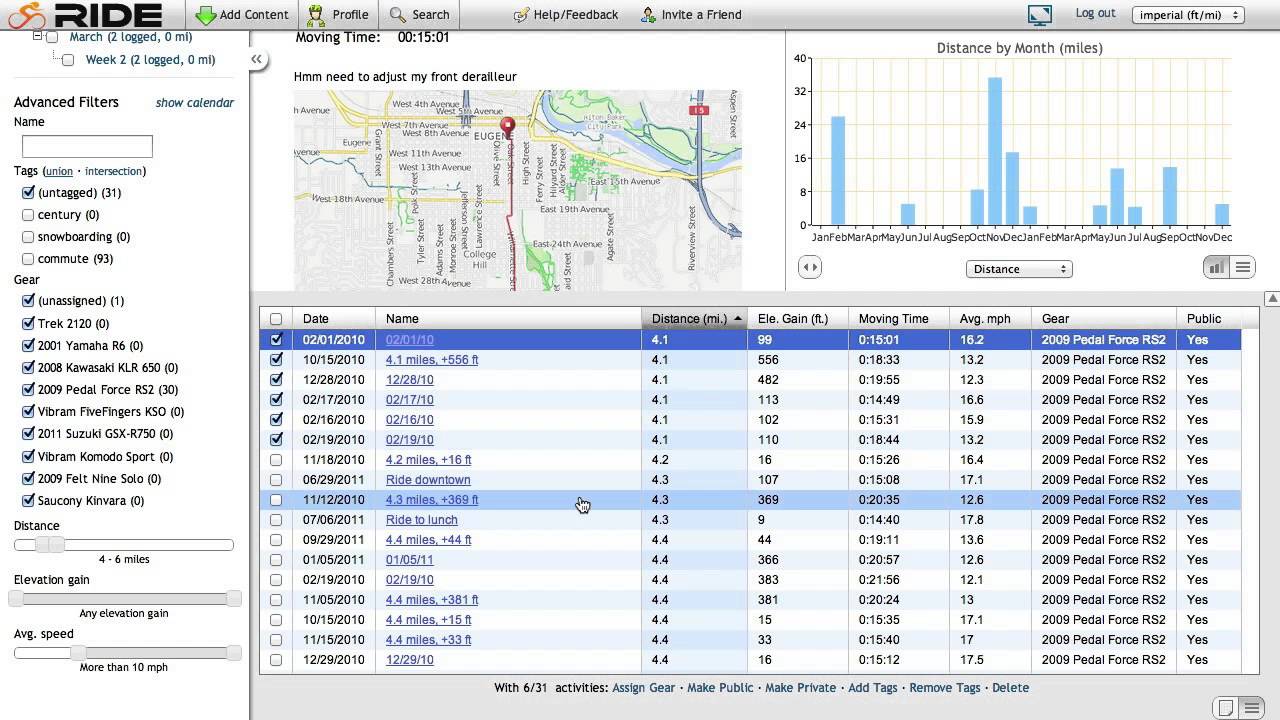Sort by the Avg. mph column header
This screenshot has height=720, width=1280.
click(x=989, y=319)
